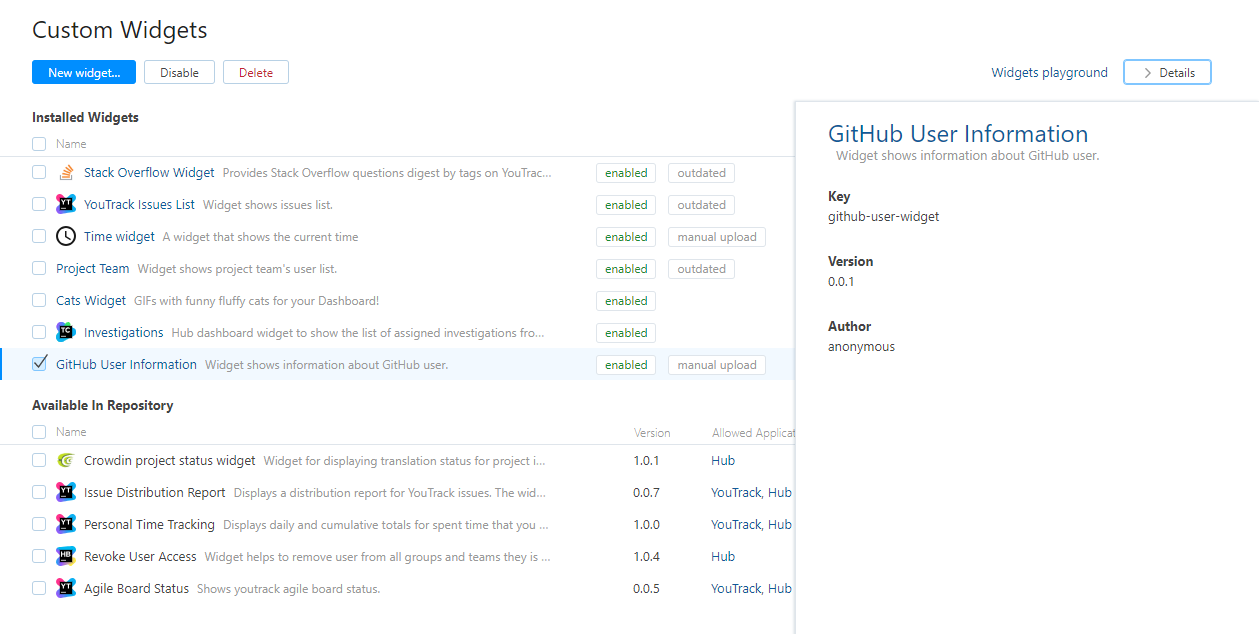Open the Project Team widget link
This screenshot has width=1259, height=634.
click(x=93, y=269)
